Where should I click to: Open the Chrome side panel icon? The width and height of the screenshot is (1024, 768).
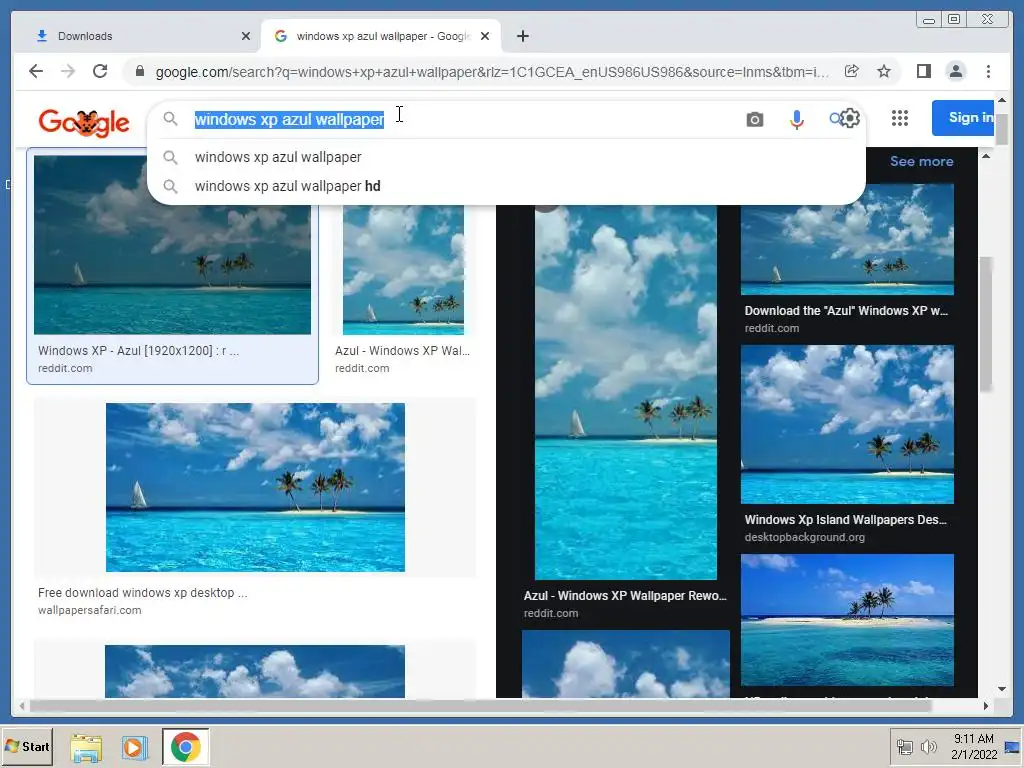(923, 71)
